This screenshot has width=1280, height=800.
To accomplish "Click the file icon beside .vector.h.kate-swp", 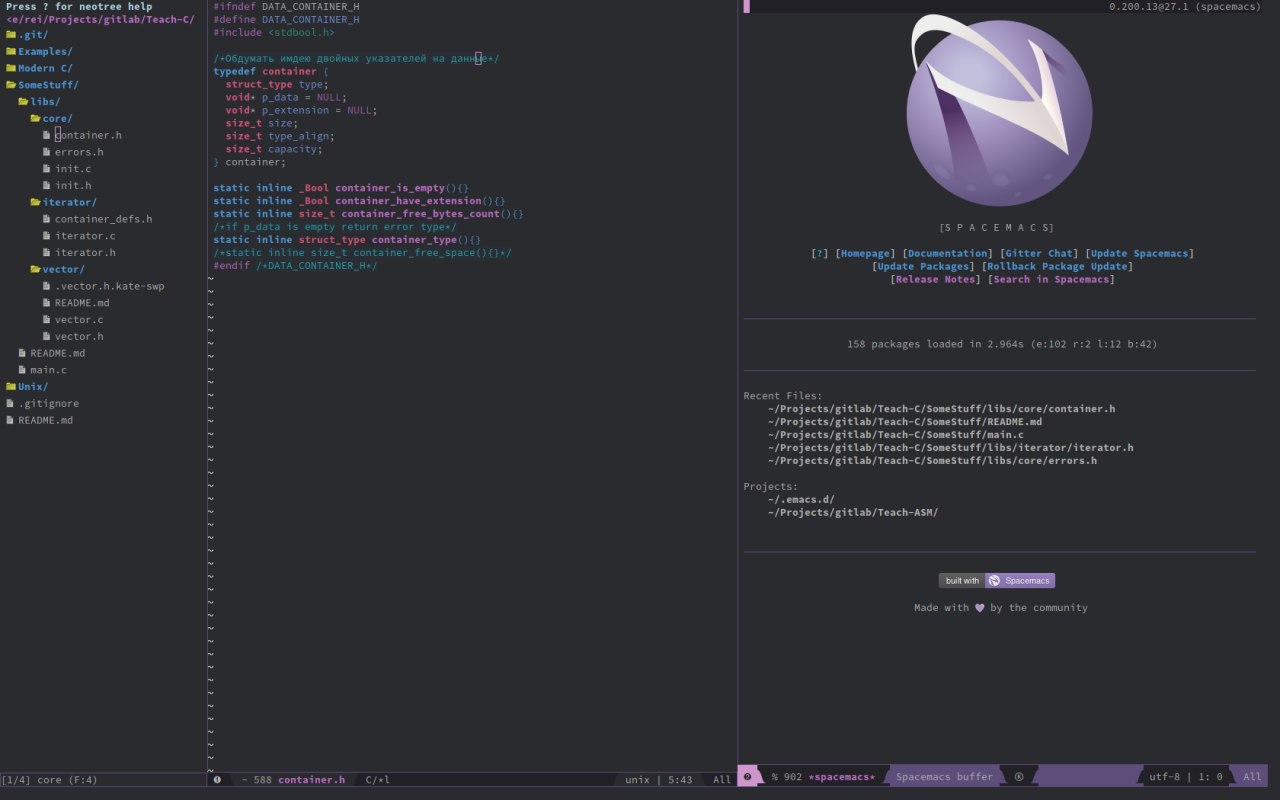I will (46, 286).
